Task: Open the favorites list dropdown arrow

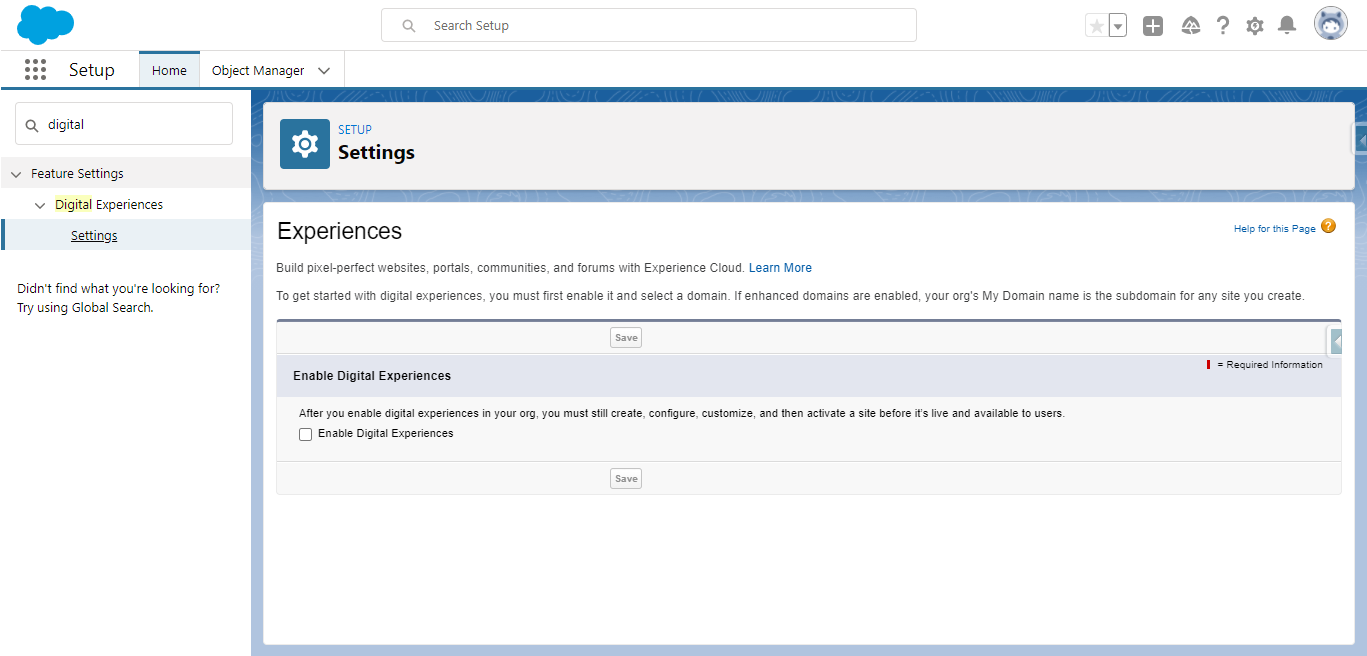Action: point(1118,26)
